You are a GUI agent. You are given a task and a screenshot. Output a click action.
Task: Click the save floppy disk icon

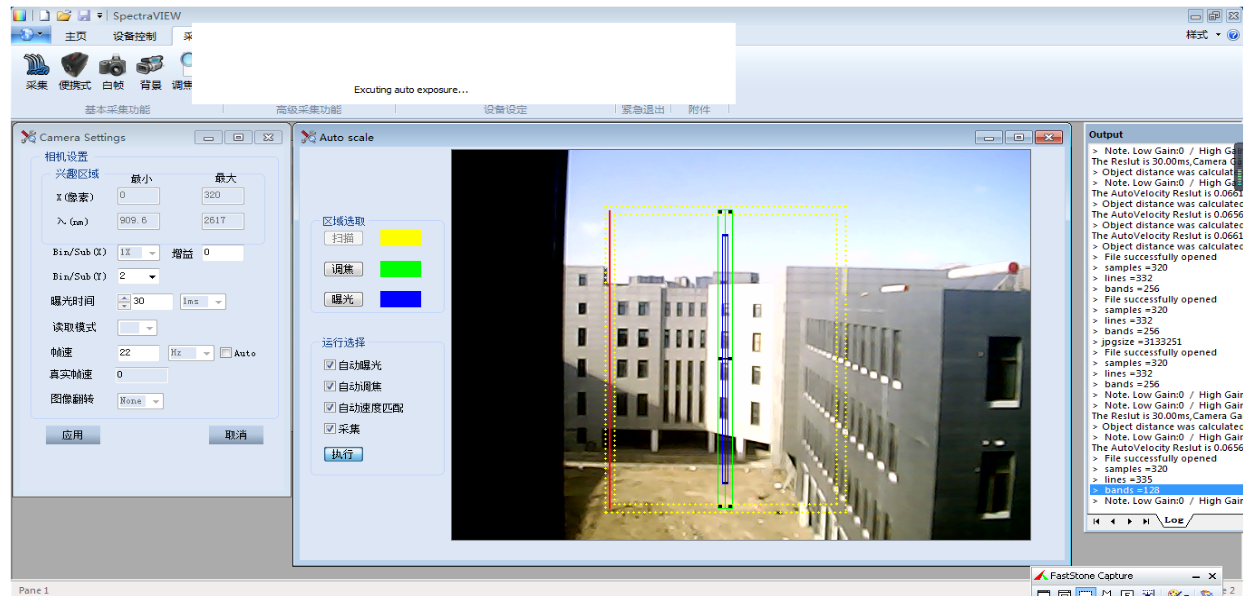coord(84,16)
